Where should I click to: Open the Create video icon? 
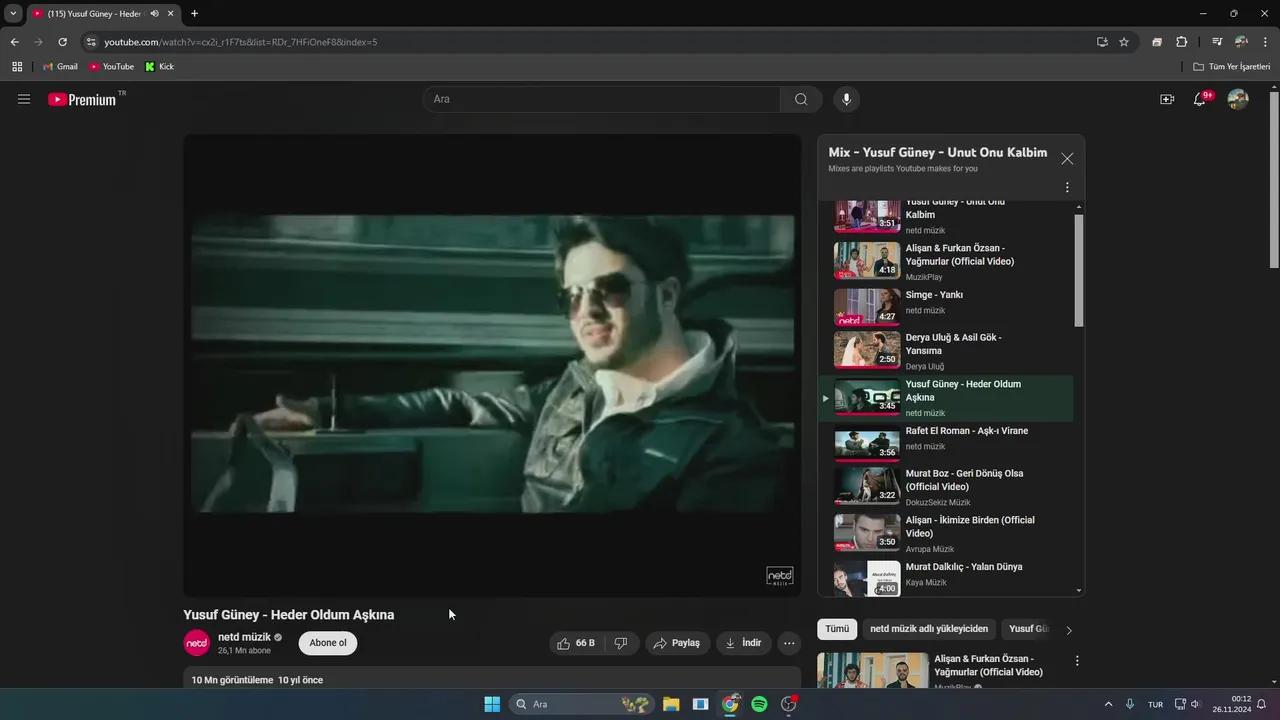tap(1167, 99)
